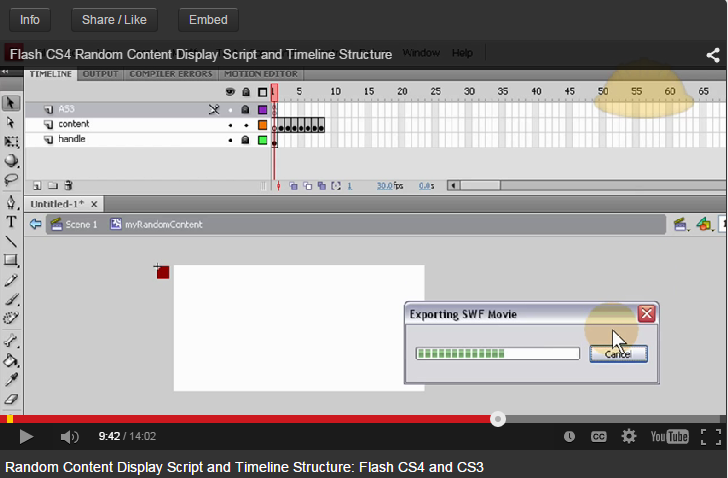Click the Center Frame timeline icon
728x478 pixels.
coord(278,186)
